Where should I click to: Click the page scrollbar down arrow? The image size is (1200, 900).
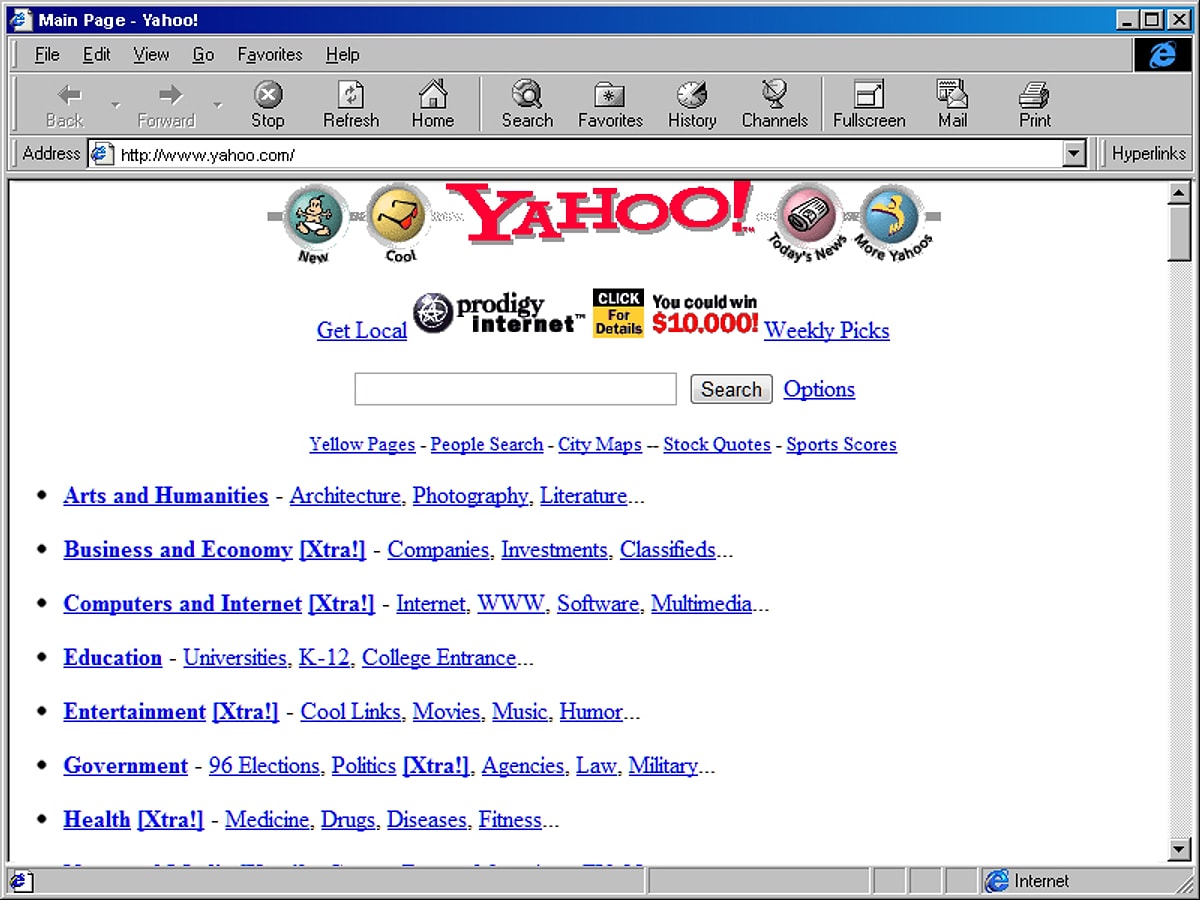[x=1179, y=850]
